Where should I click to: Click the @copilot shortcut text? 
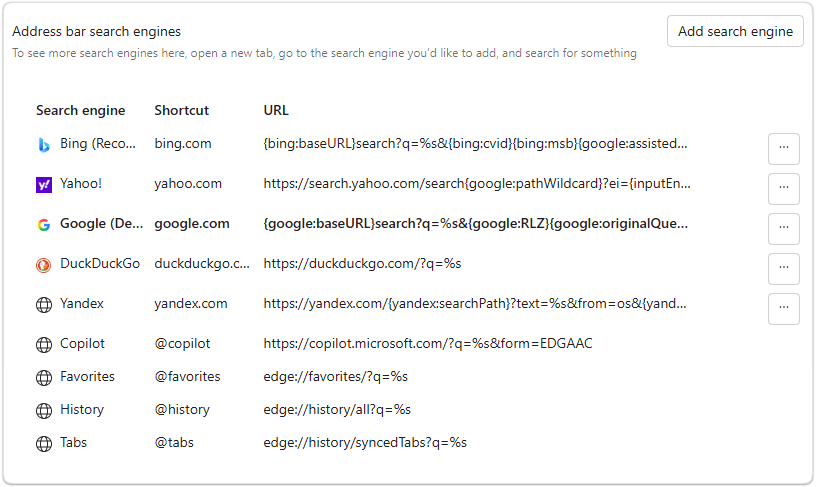[x=182, y=343]
